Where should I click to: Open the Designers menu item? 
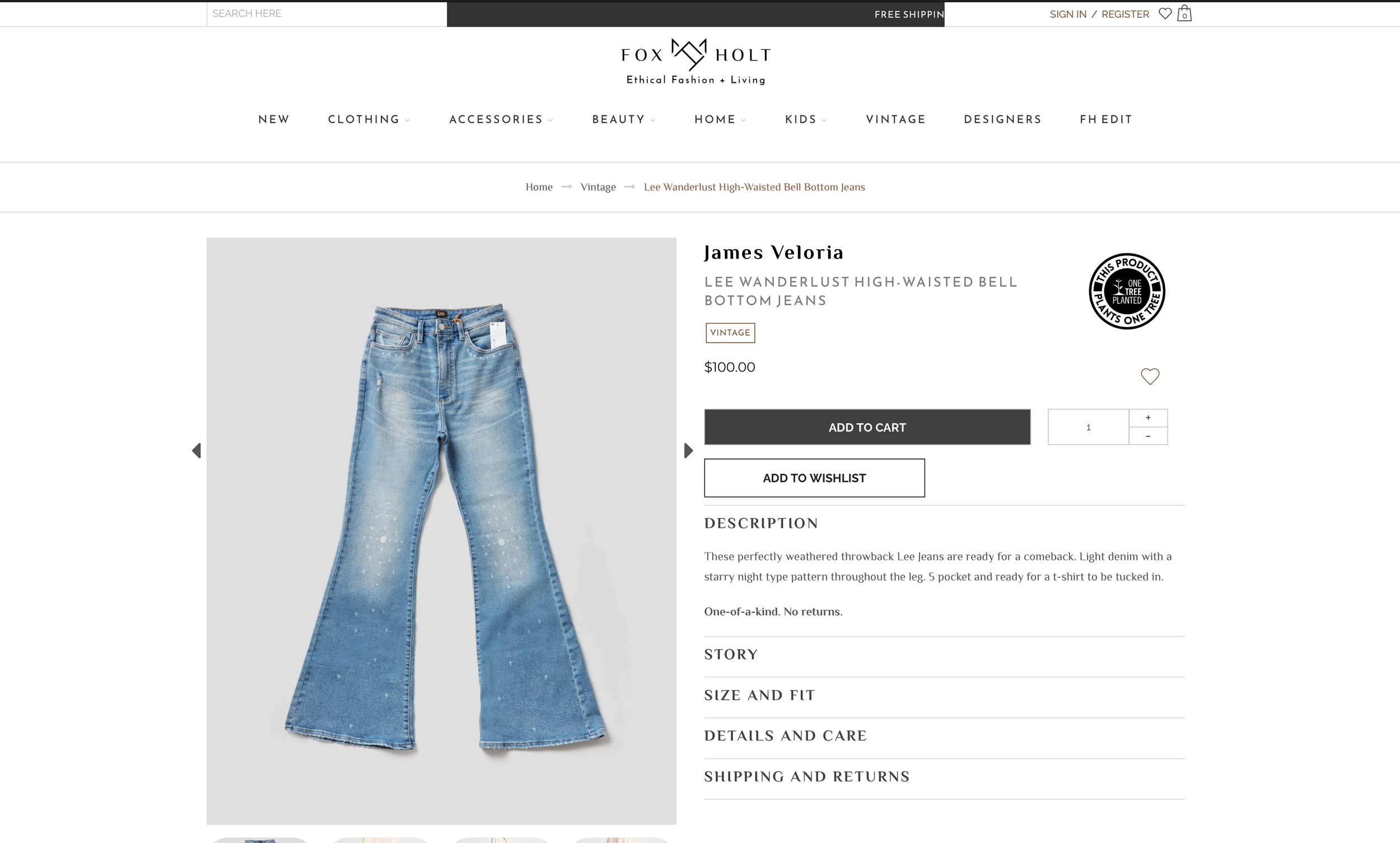point(1003,119)
